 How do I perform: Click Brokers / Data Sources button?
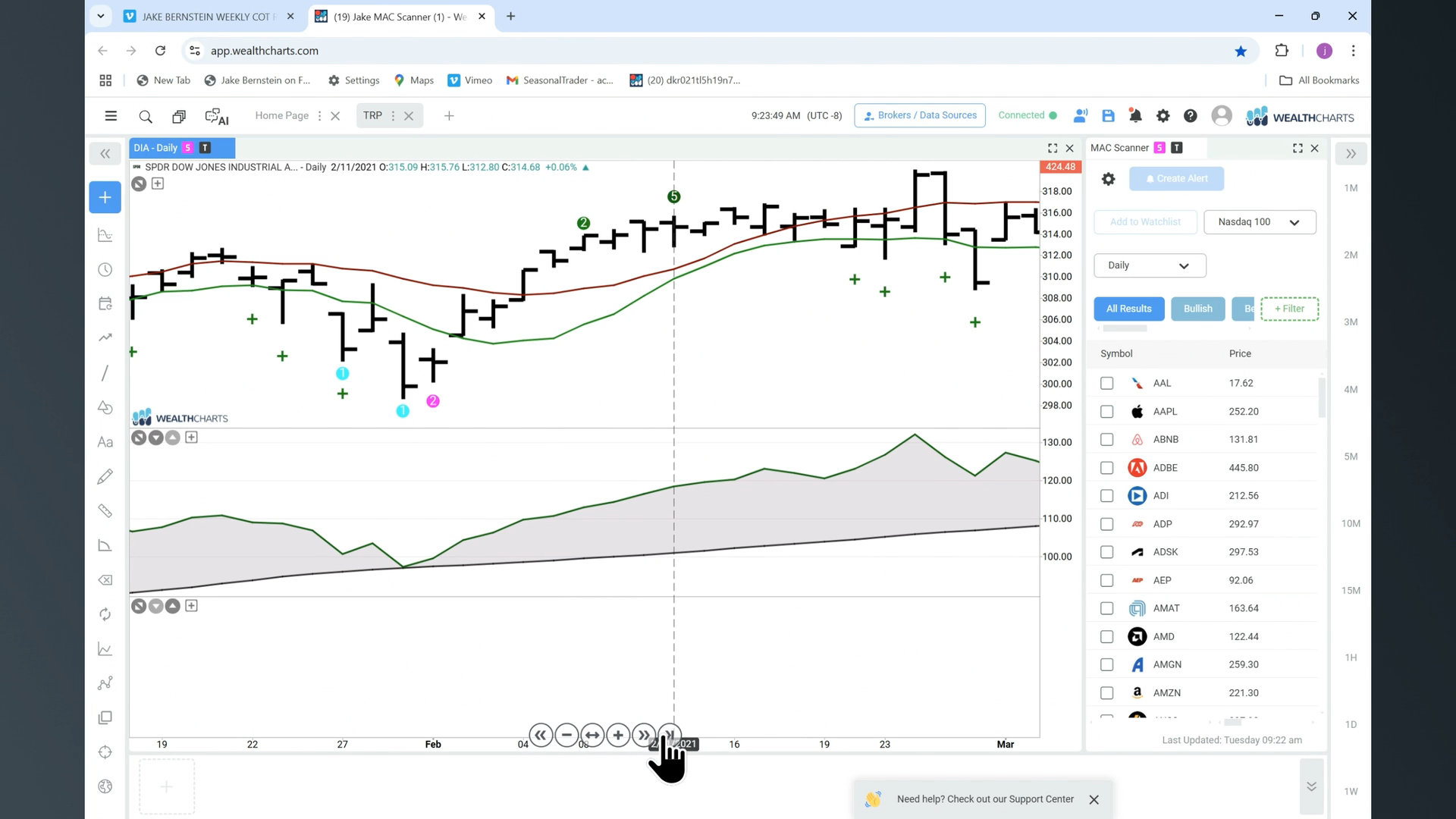coord(920,115)
